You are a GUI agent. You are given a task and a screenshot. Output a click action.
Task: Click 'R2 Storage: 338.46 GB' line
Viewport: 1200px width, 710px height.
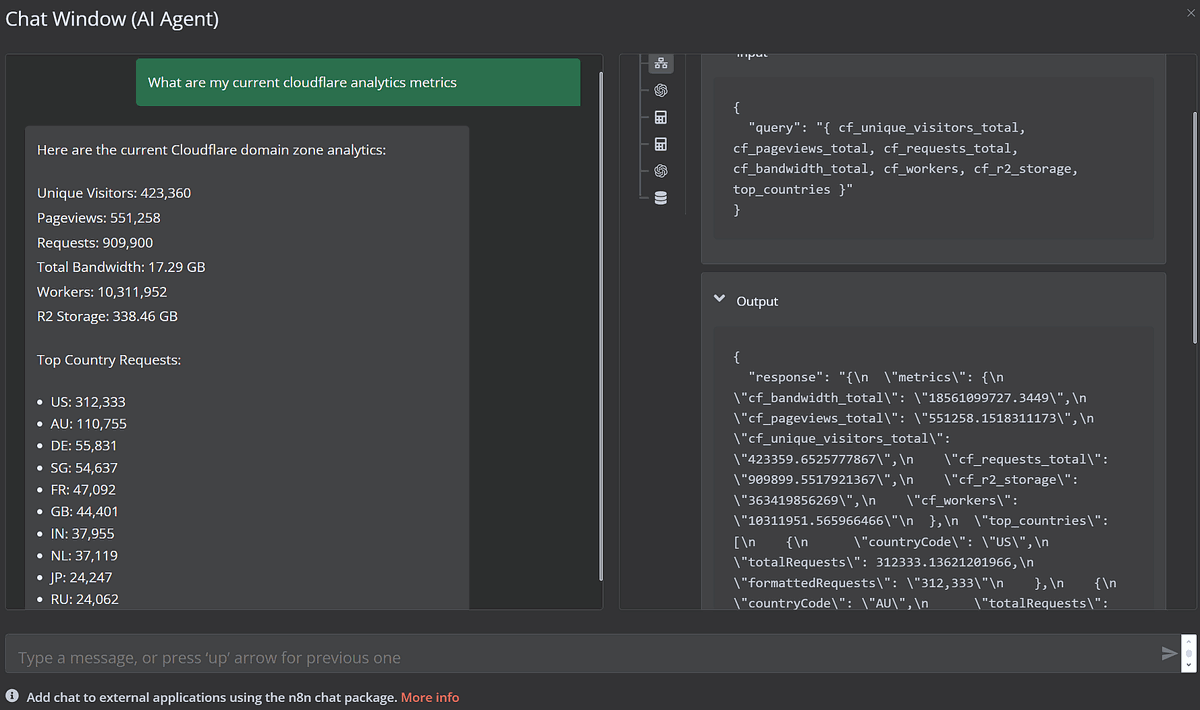[107, 316]
